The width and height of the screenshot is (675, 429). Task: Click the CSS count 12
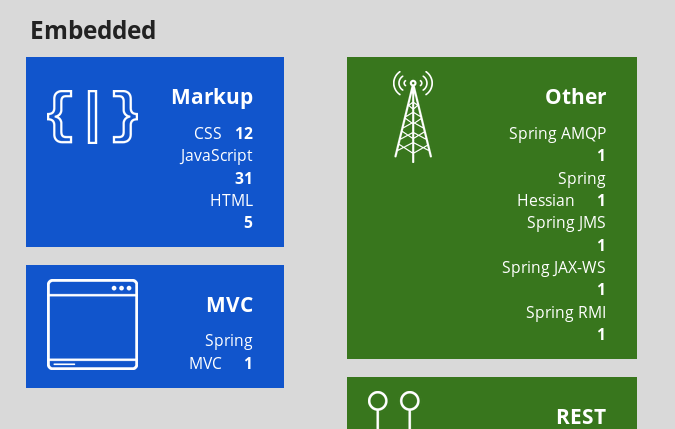pos(244,133)
